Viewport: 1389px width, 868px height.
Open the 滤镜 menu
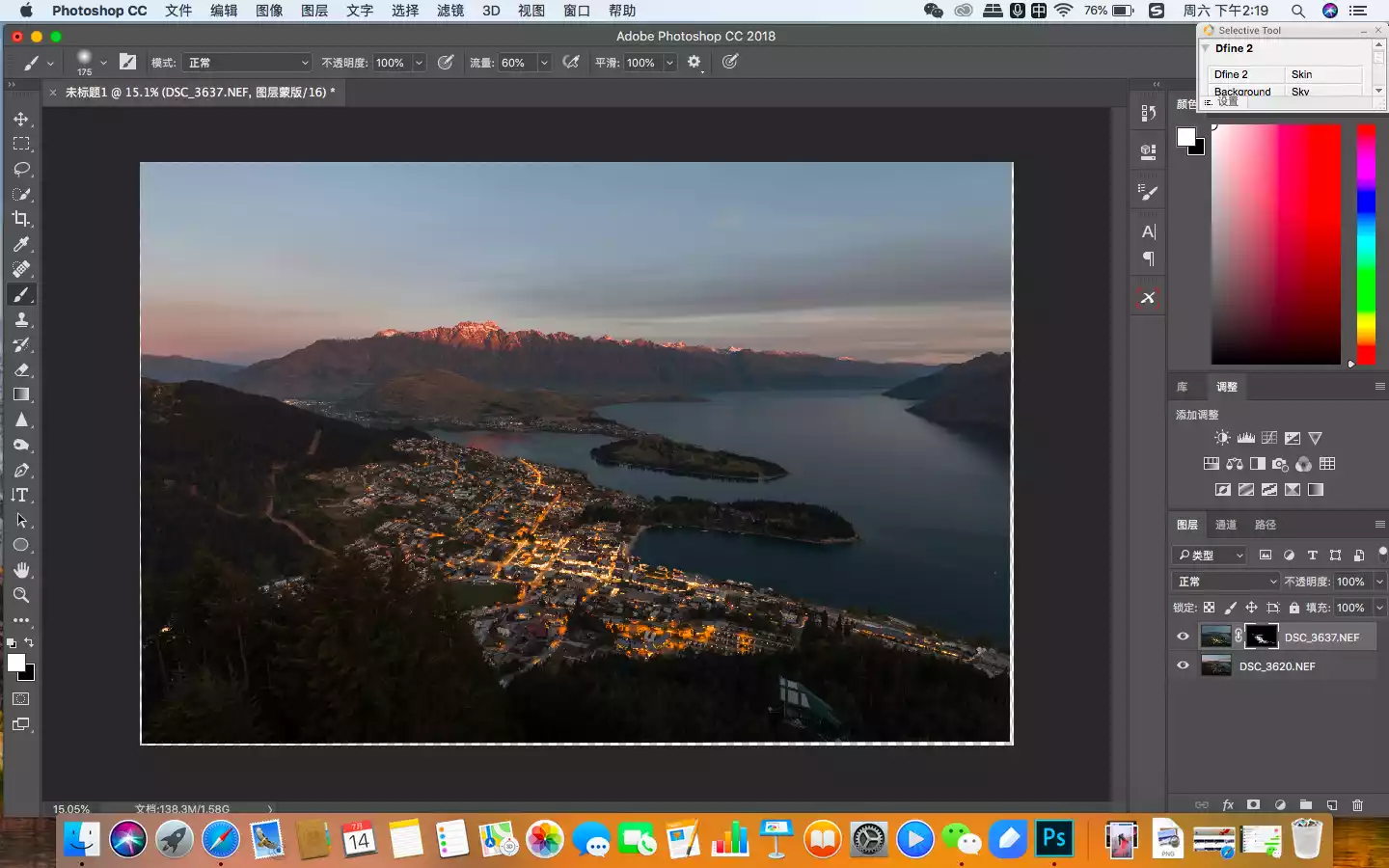pyautogui.click(x=450, y=11)
